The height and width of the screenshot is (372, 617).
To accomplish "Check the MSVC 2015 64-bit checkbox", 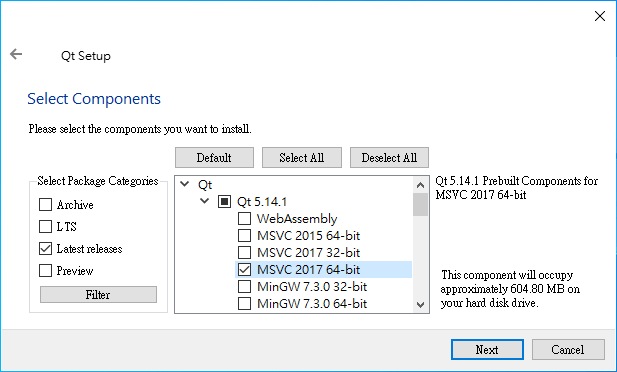I will tap(244, 235).
